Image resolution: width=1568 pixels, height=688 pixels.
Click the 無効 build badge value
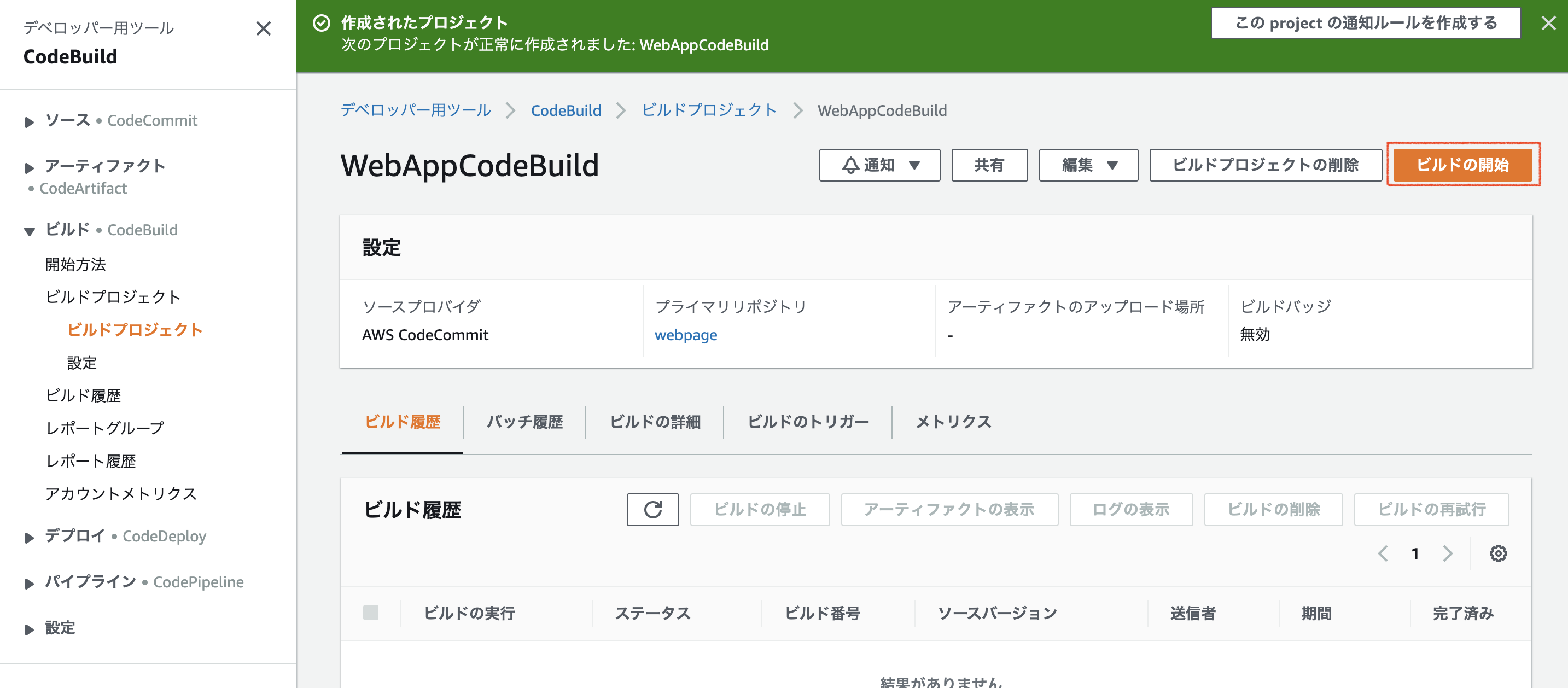(x=1255, y=335)
